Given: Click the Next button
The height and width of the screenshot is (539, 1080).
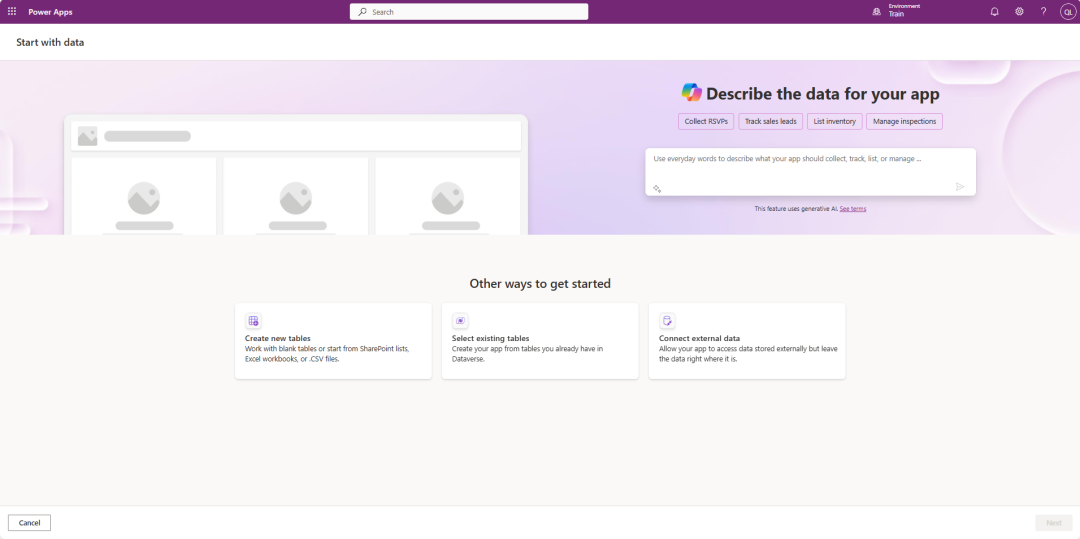Looking at the screenshot, I should [x=1053, y=523].
